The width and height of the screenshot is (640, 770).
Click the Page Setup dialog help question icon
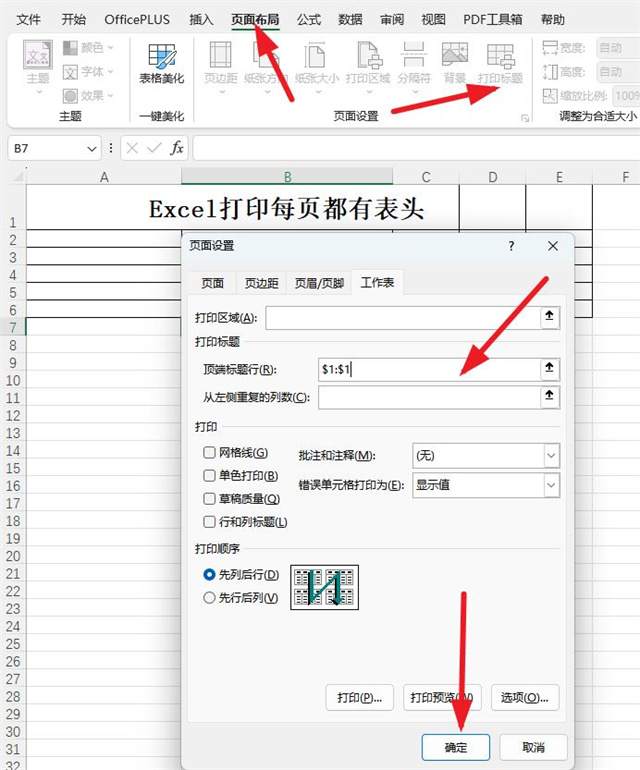tap(511, 246)
